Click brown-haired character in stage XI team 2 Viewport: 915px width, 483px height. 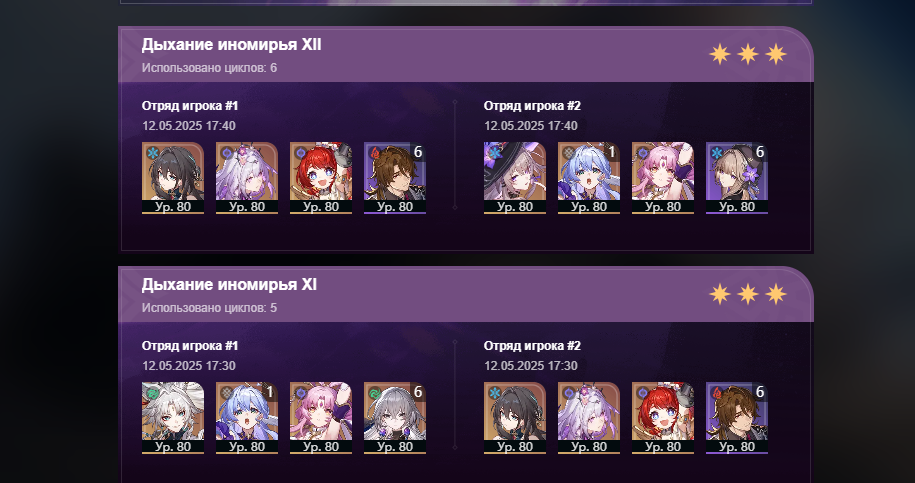(737, 418)
